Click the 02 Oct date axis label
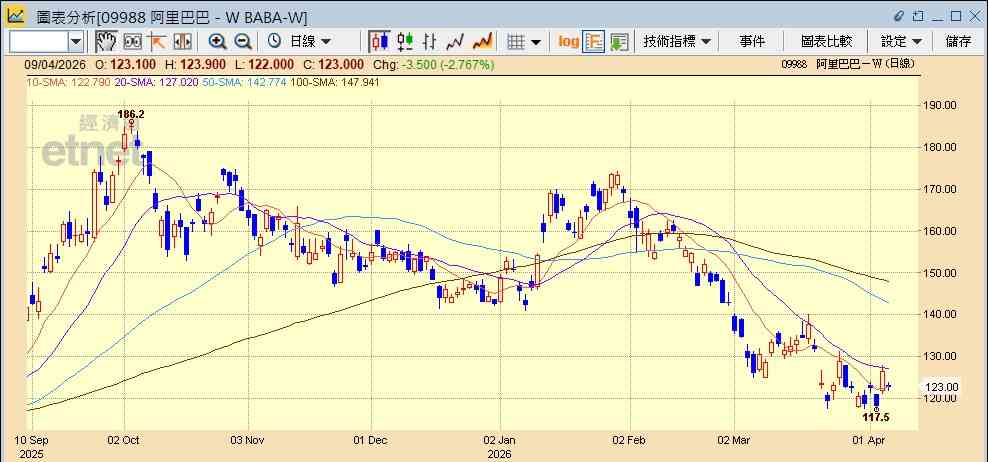This screenshot has height=462, width=989. point(124,440)
